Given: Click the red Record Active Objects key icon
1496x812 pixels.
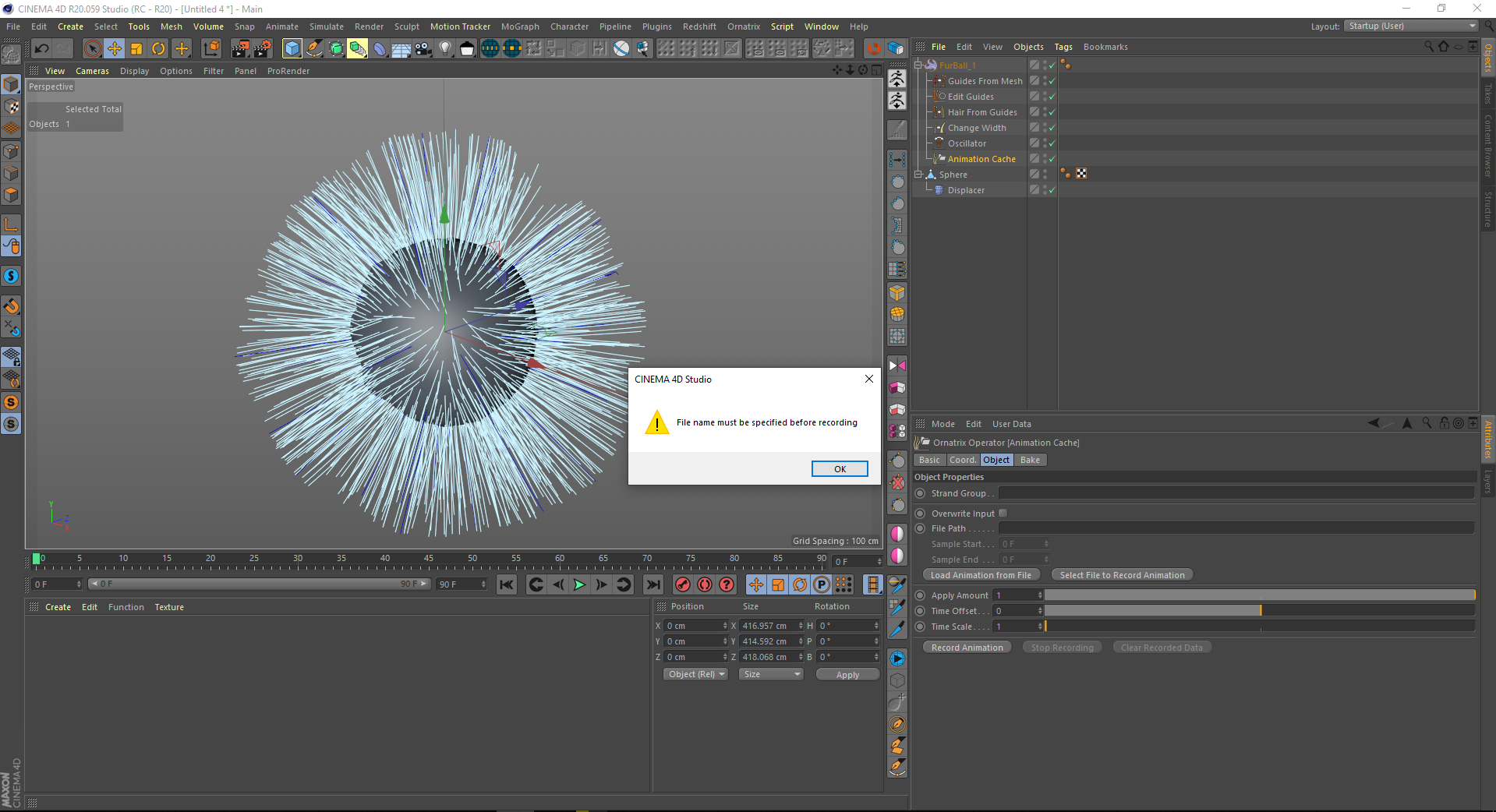Looking at the screenshot, I should click(683, 584).
